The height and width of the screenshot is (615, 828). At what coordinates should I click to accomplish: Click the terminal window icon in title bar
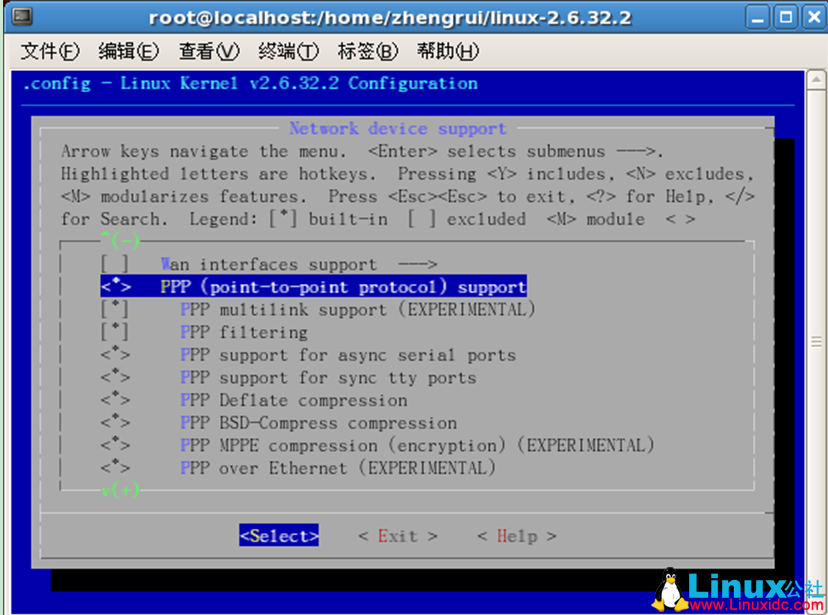pyautogui.click(x=22, y=16)
